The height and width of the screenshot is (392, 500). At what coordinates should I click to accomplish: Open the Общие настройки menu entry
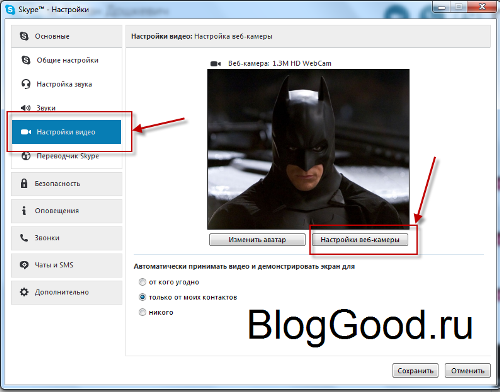(x=67, y=60)
